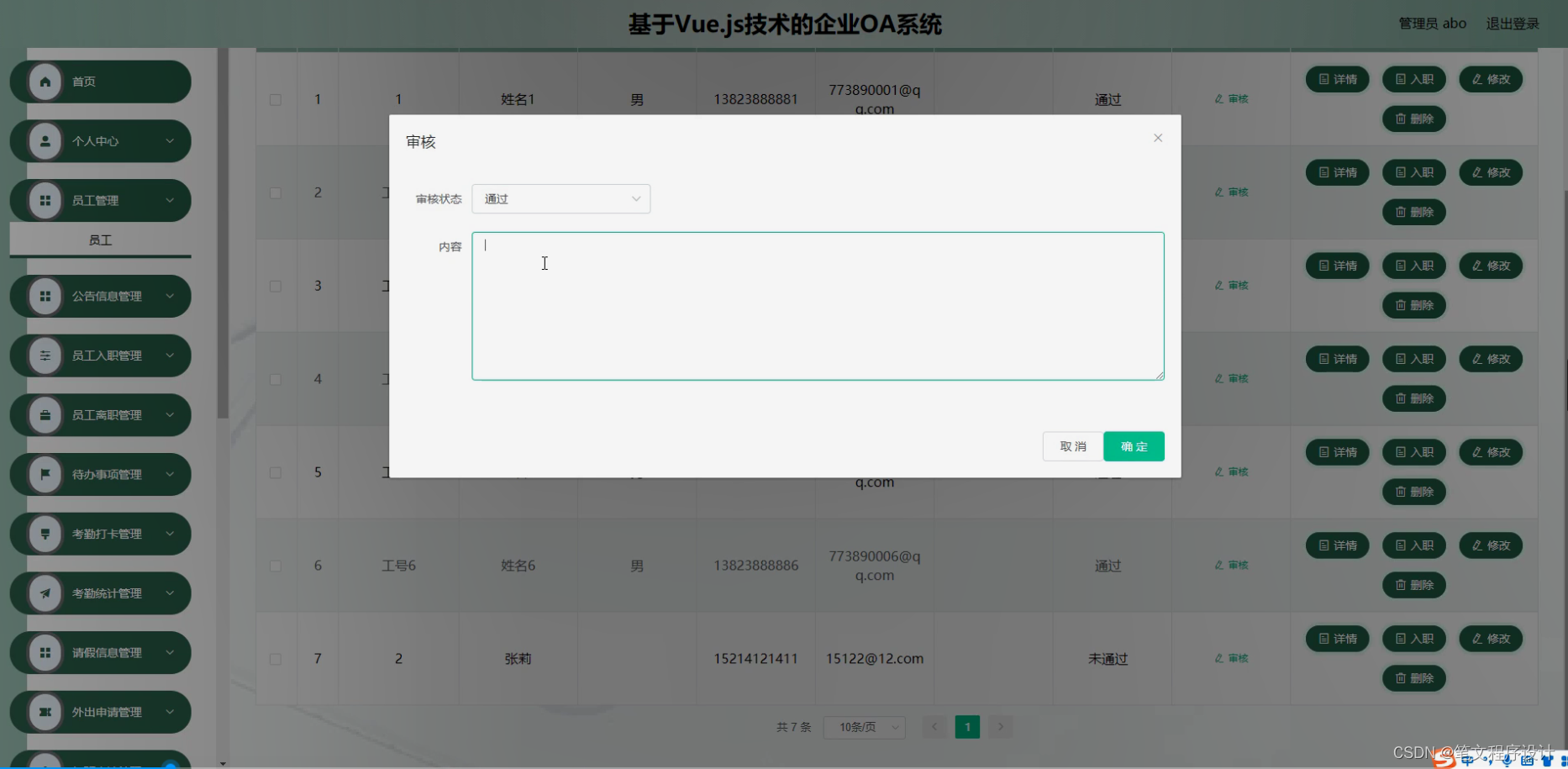Open the 10条/页 page size dropdown
The width and height of the screenshot is (1568, 769).
[864, 726]
